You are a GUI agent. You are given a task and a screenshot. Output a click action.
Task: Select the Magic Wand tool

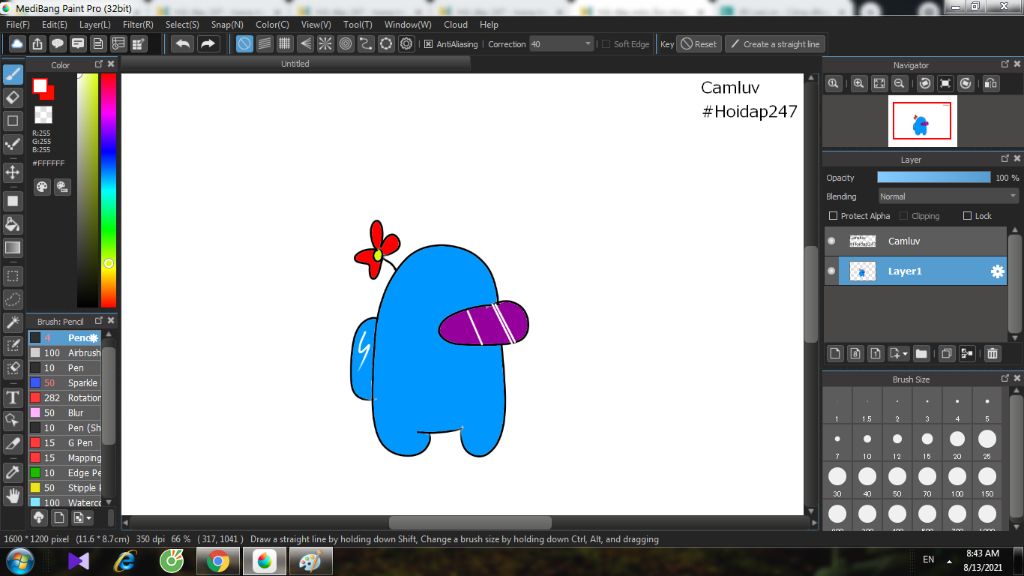(13, 322)
